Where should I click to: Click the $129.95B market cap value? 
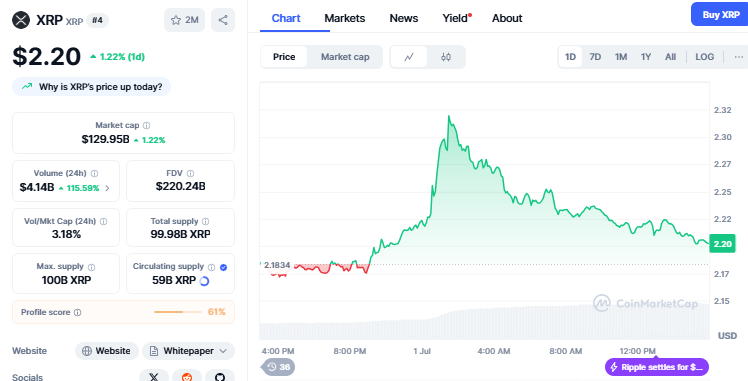(105, 140)
